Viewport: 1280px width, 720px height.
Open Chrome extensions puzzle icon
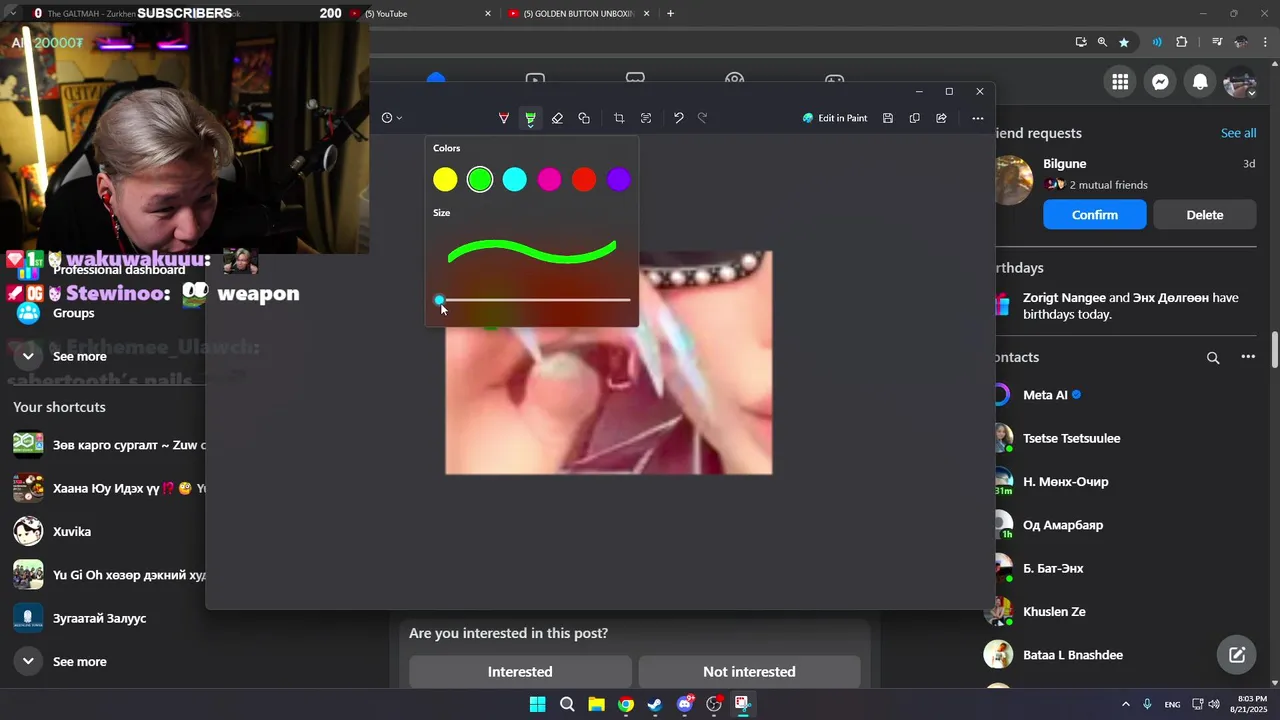(x=1182, y=42)
